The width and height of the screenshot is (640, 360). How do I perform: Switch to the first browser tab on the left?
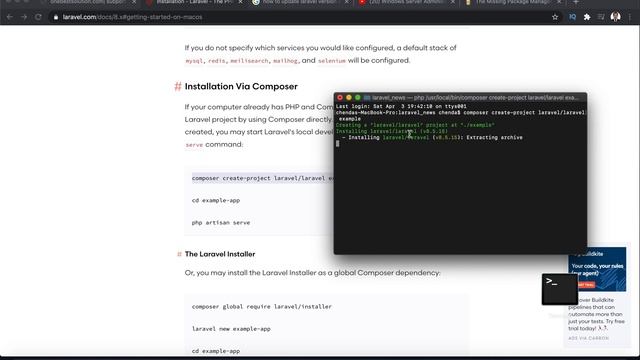coord(88,2)
